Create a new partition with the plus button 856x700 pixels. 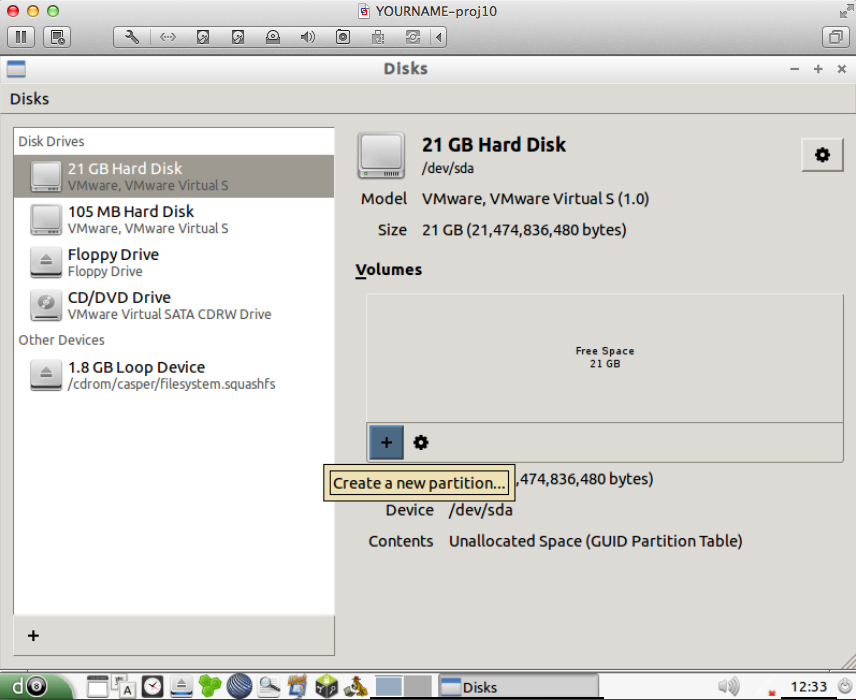[x=387, y=442]
